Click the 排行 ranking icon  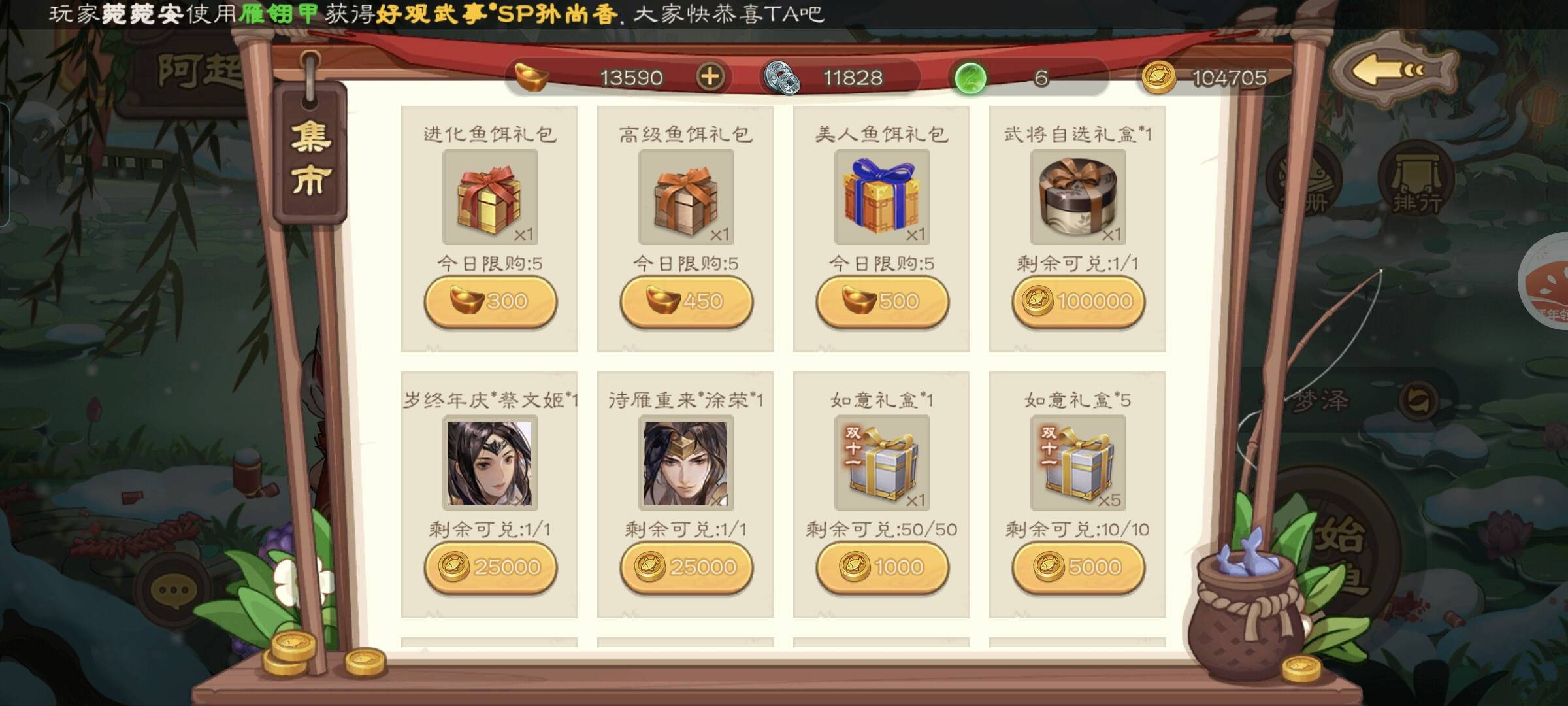pyautogui.click(x=1415, y=179)
